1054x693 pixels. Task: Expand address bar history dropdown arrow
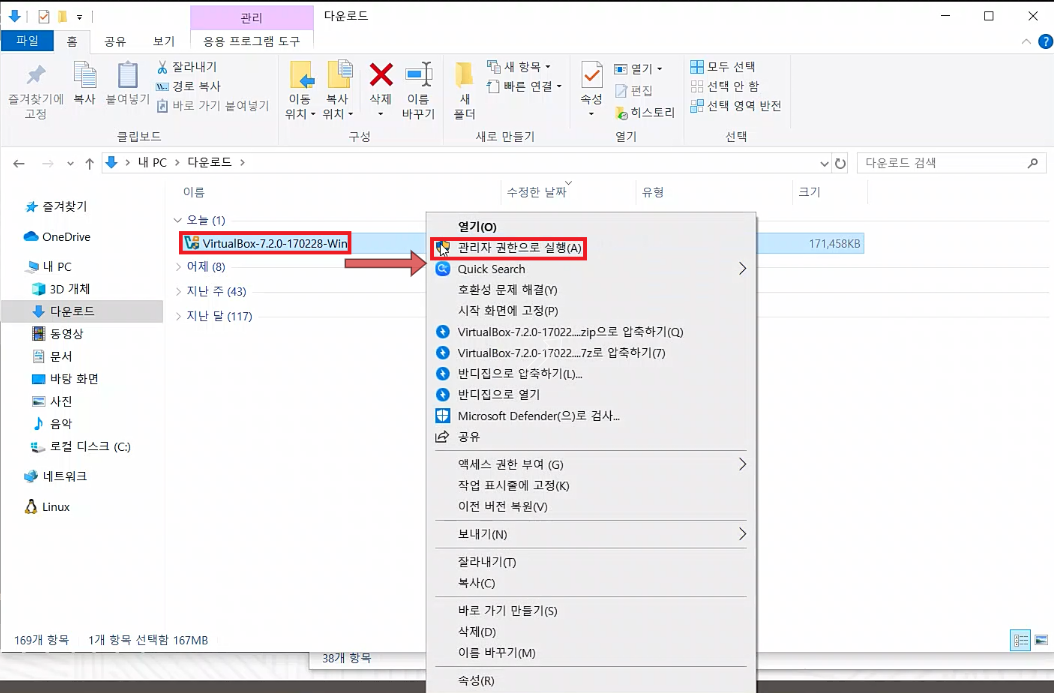[824, 163]
